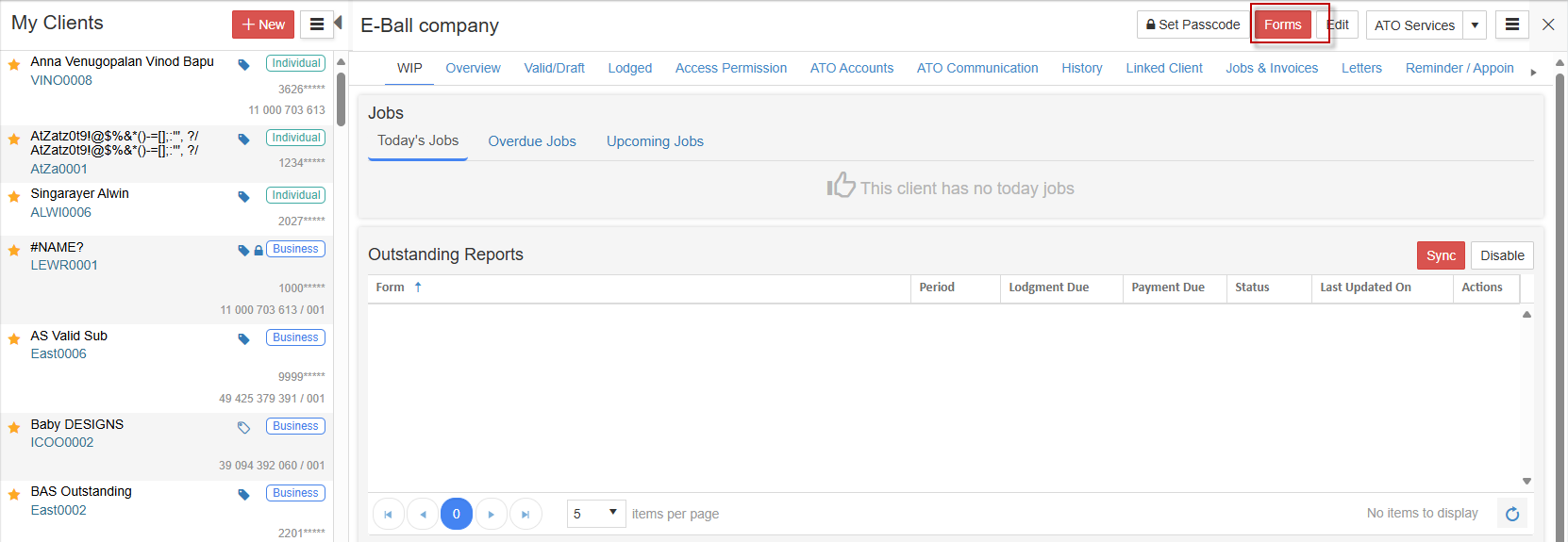Go to the last page of reports
Screen dimensions: 1568x542
(525, 514)
